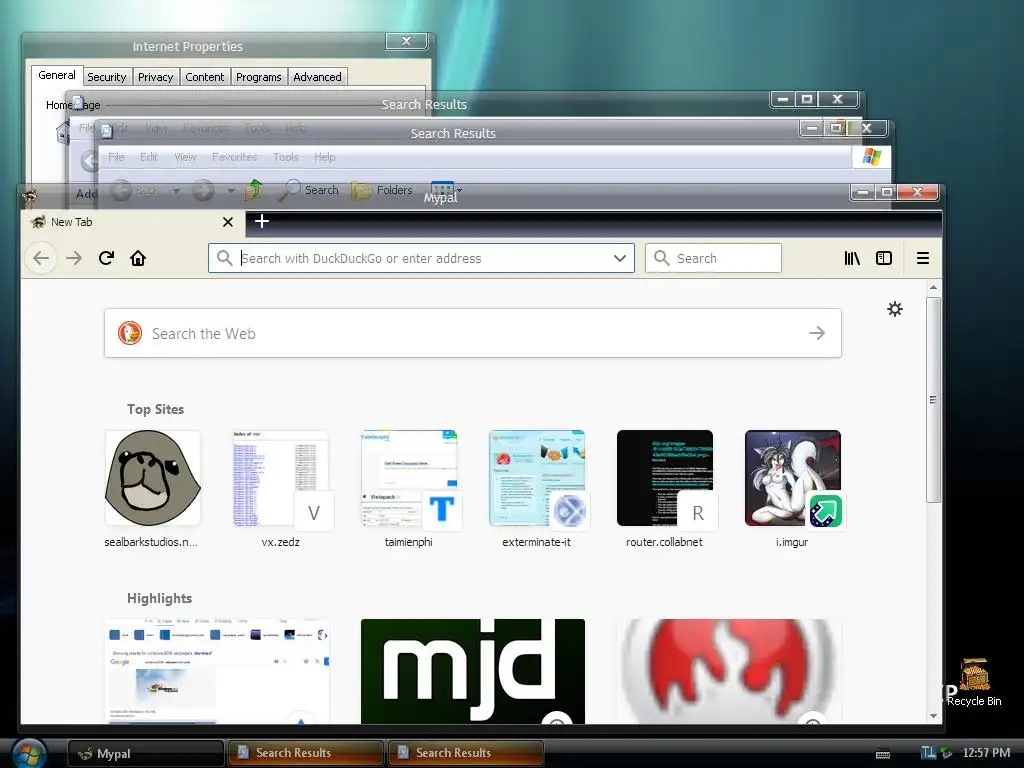Open Help menu in Search Results window

(325, 157)
